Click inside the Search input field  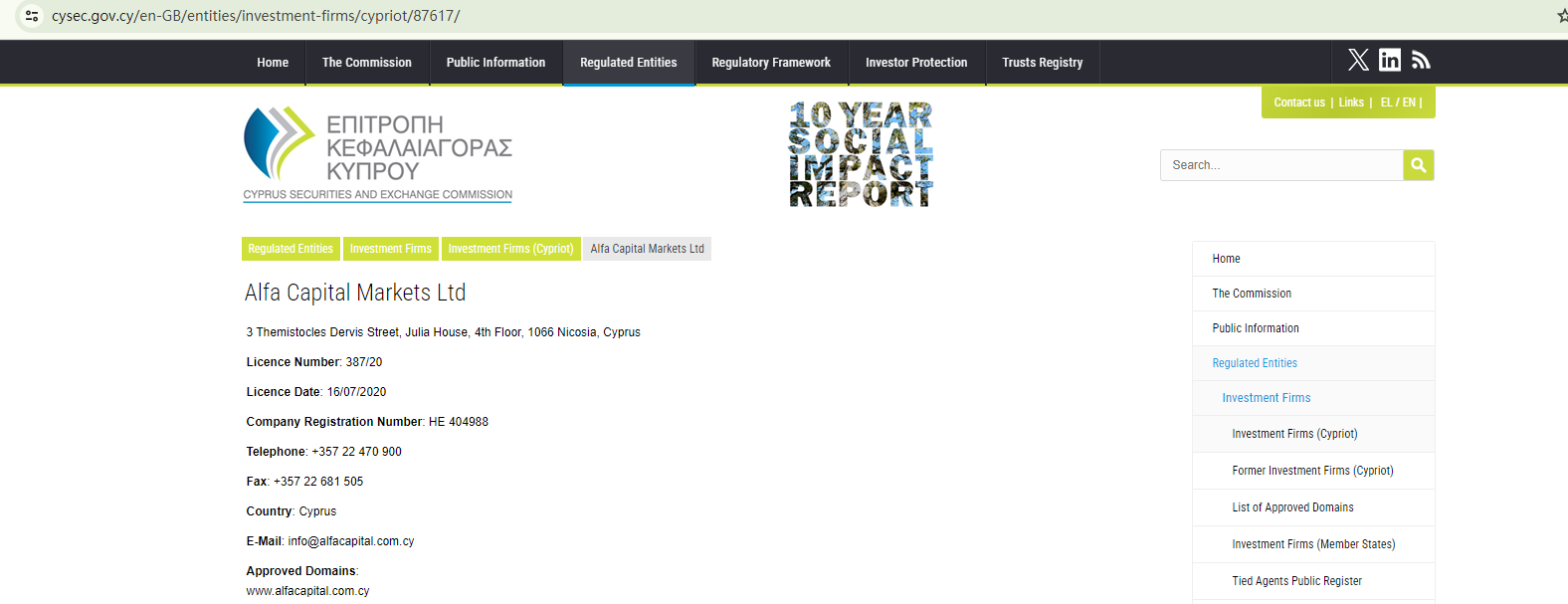coord(1280,165)
